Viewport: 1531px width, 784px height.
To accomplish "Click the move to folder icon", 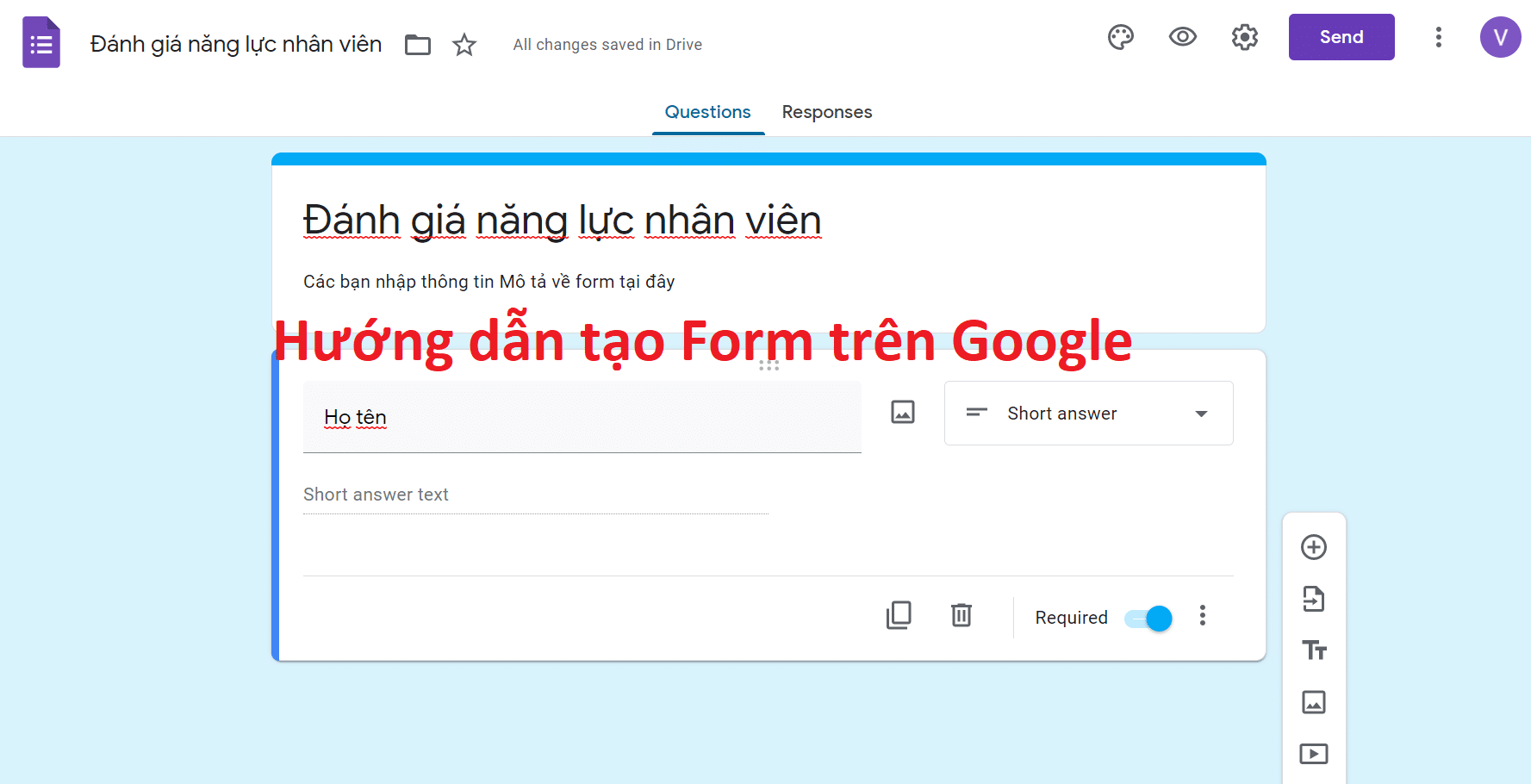I will point(418,45).
